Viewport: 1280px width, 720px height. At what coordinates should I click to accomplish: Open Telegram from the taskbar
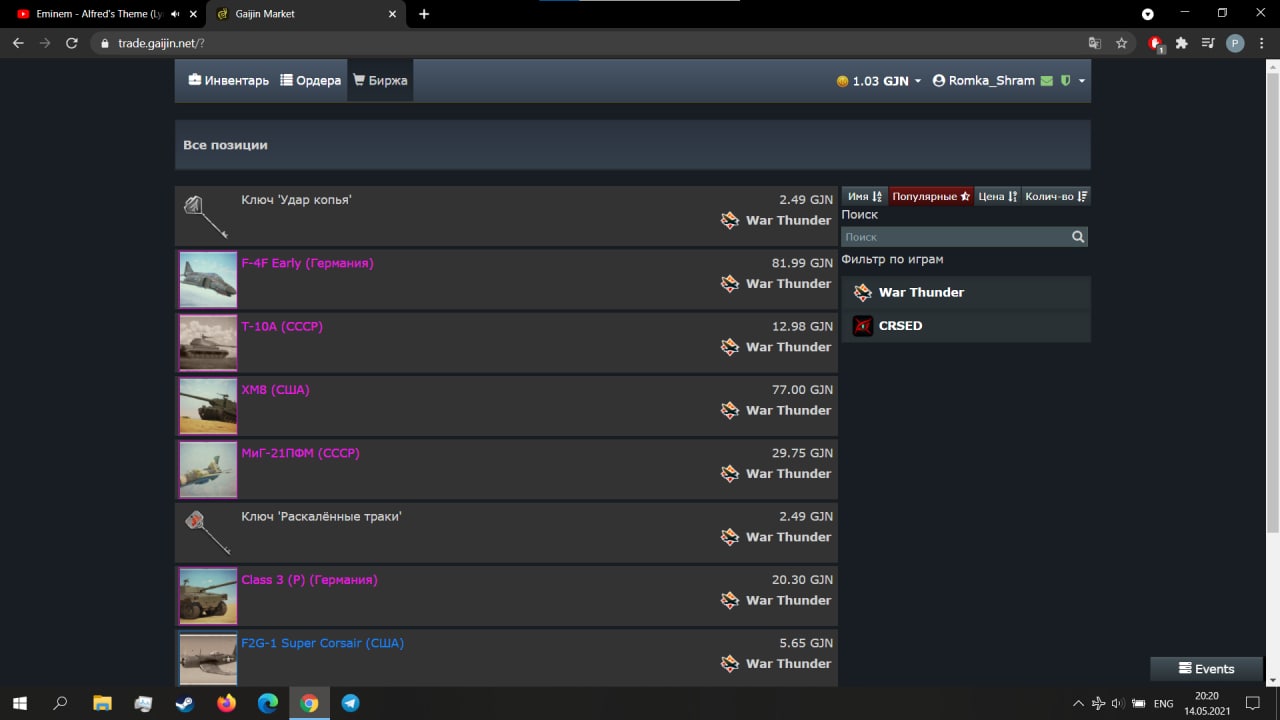(x=350, y=703)
